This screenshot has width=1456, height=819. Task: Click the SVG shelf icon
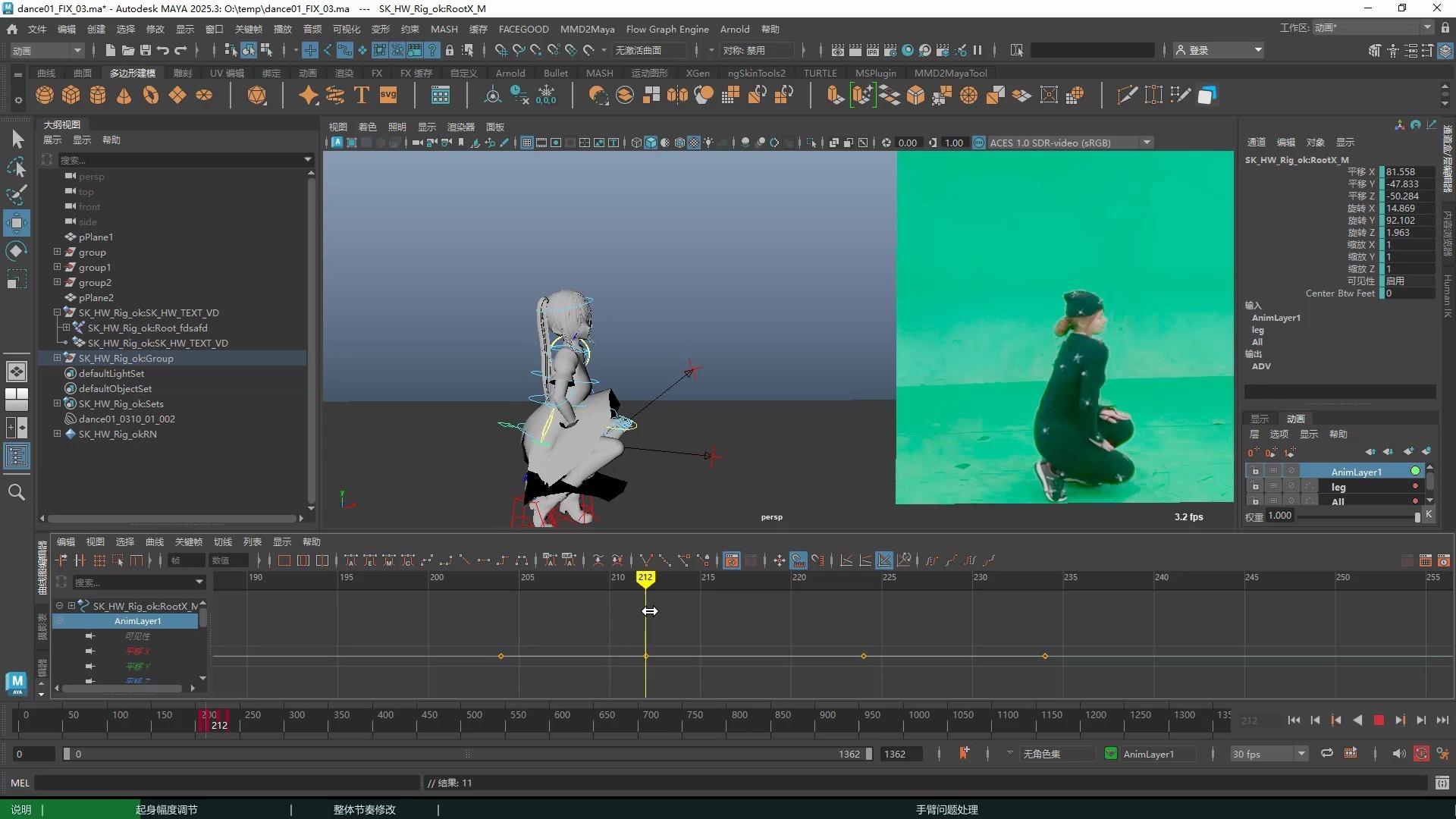click(388, 96)
